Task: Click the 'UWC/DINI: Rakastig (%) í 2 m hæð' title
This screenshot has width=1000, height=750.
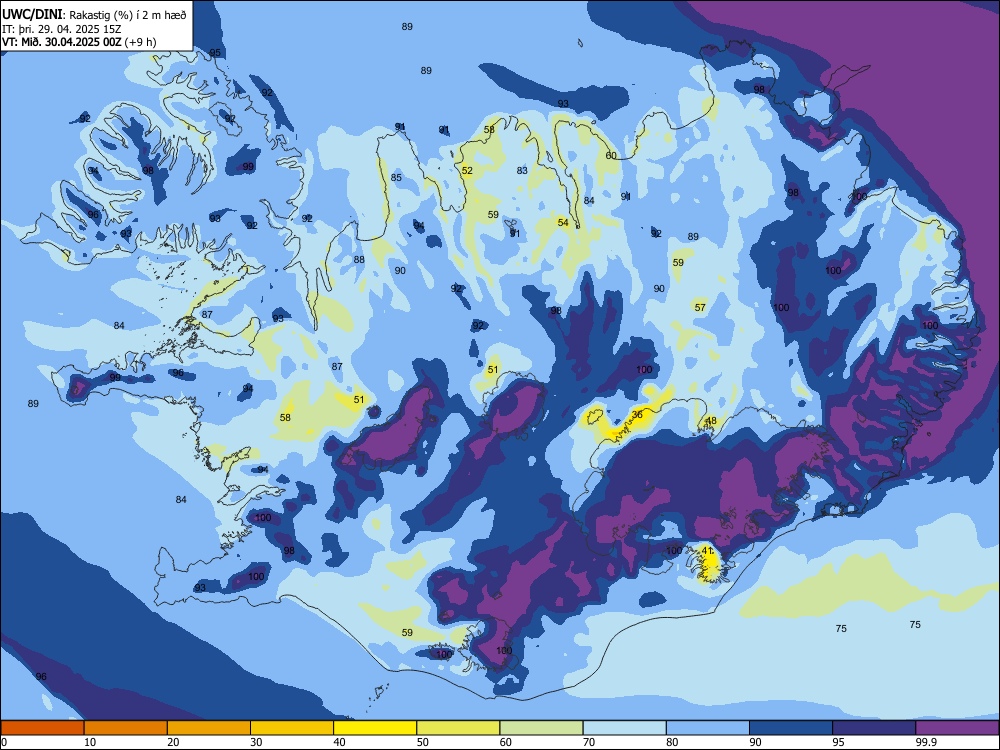Action: coord(94,15)
